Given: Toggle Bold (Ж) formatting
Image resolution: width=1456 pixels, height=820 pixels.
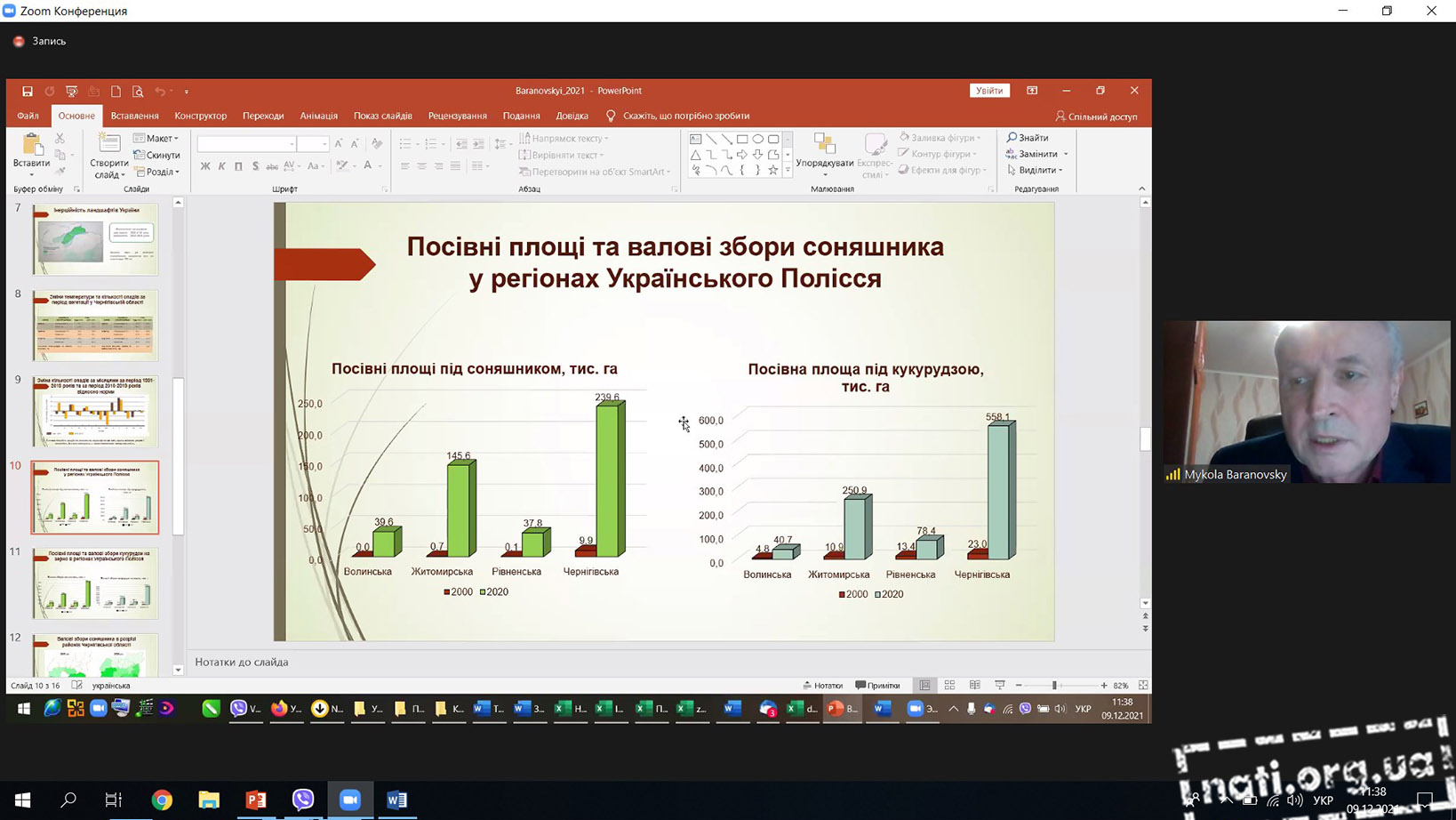Looking at the screenshot, I should point(205,166).
